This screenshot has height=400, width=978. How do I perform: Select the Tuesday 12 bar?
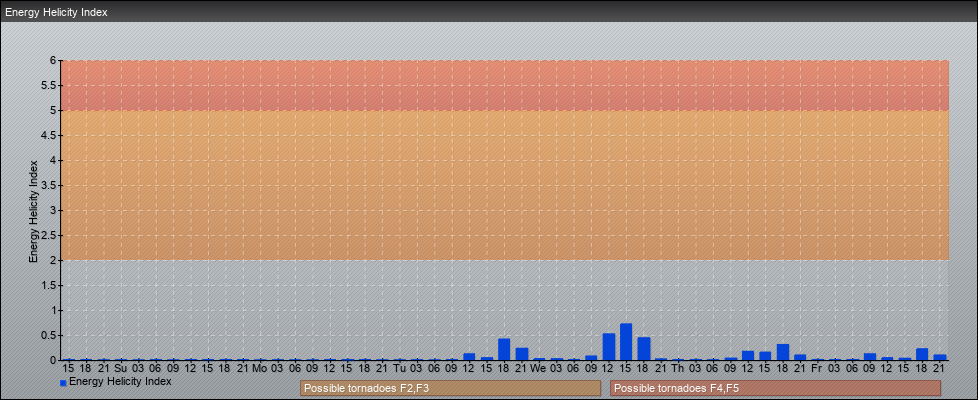pyautogui.click(x=469, y=356)
